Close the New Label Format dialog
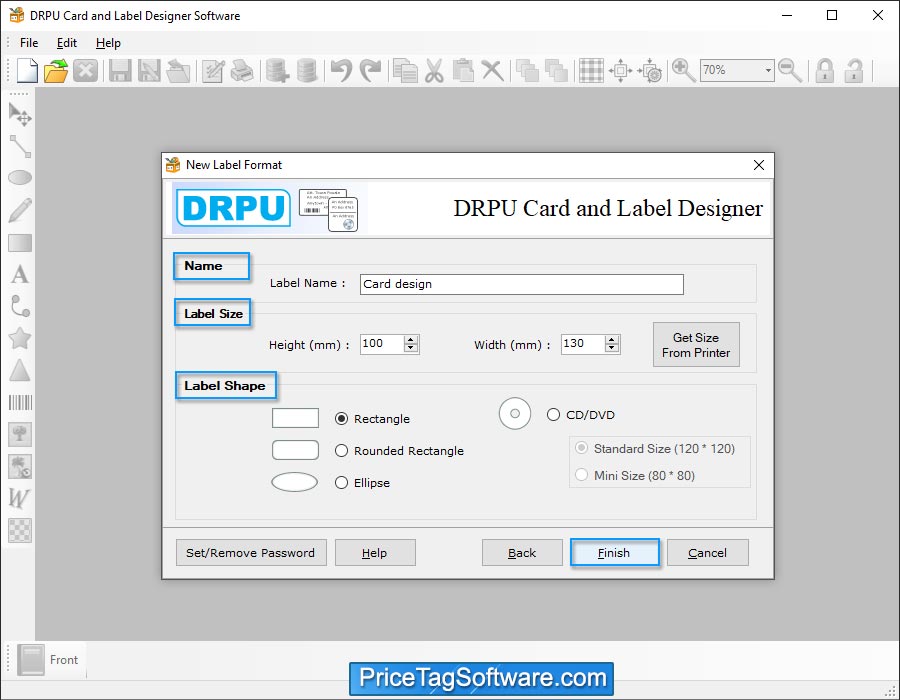The height and width of the screenshot is (700, 900). point(759,165)
